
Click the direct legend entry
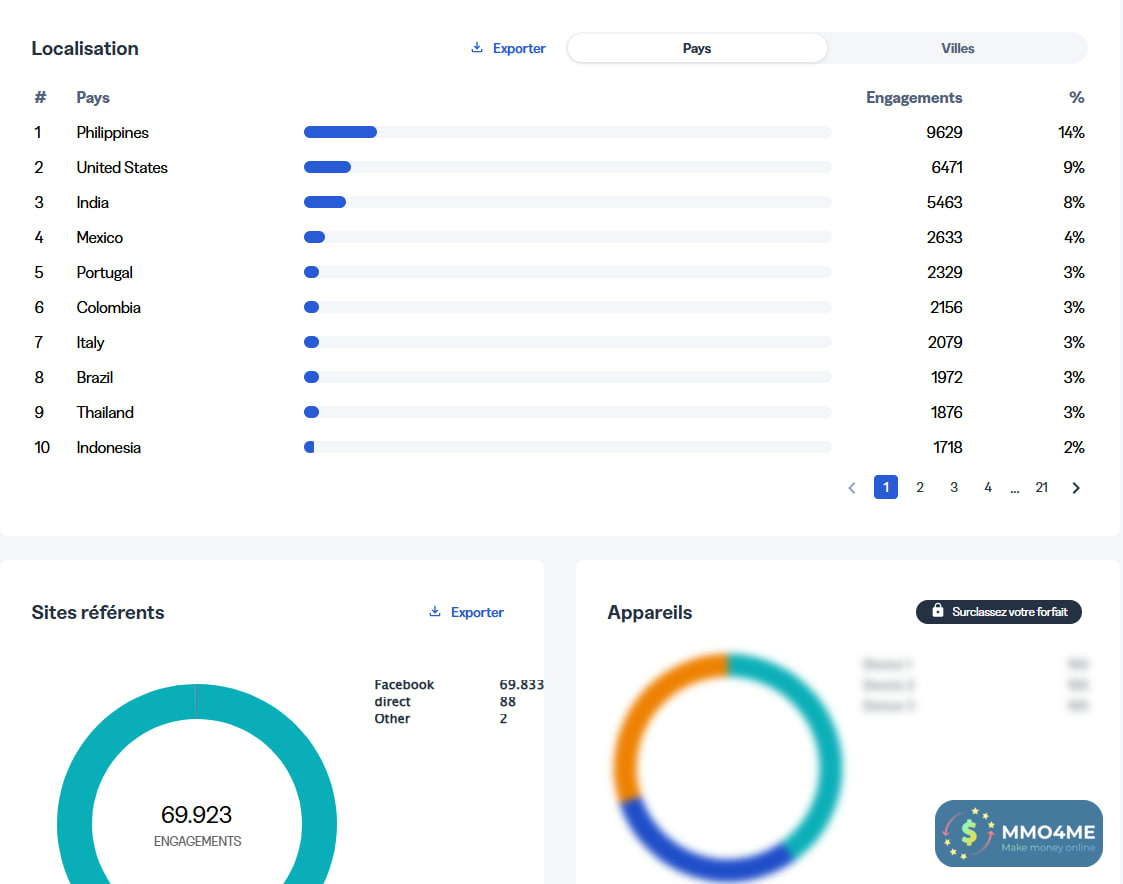392,701
